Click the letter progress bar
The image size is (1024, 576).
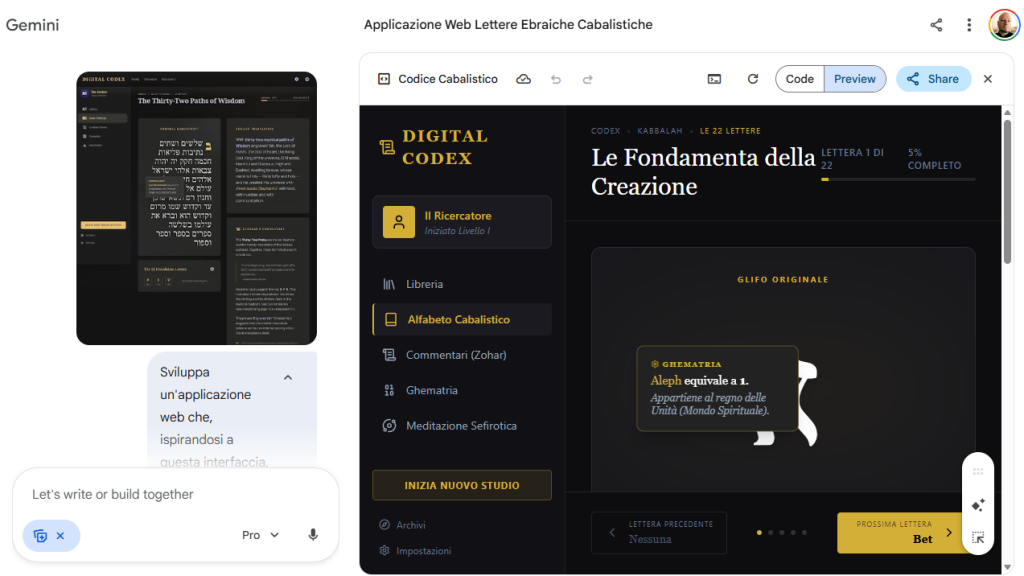tap(897, 179)
